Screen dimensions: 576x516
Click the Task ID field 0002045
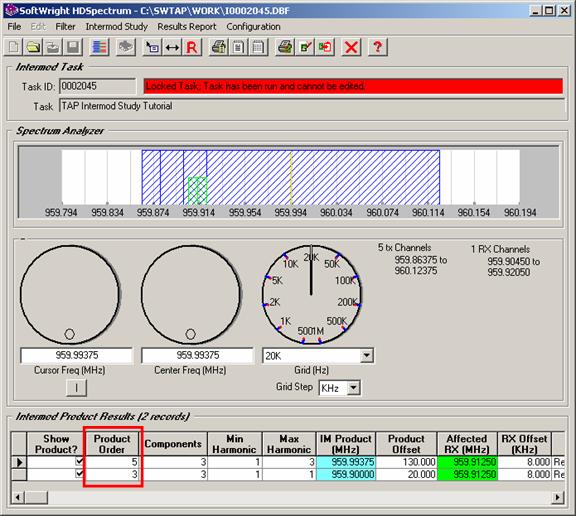tap(97, 86)
